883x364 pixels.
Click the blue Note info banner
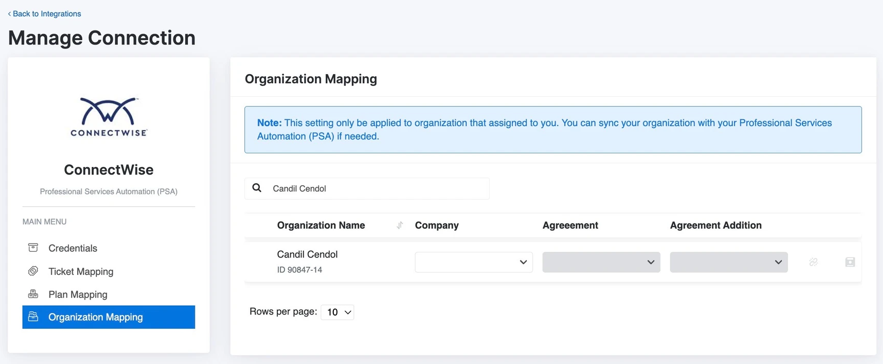pyautogui.click(x=553, y=130)
